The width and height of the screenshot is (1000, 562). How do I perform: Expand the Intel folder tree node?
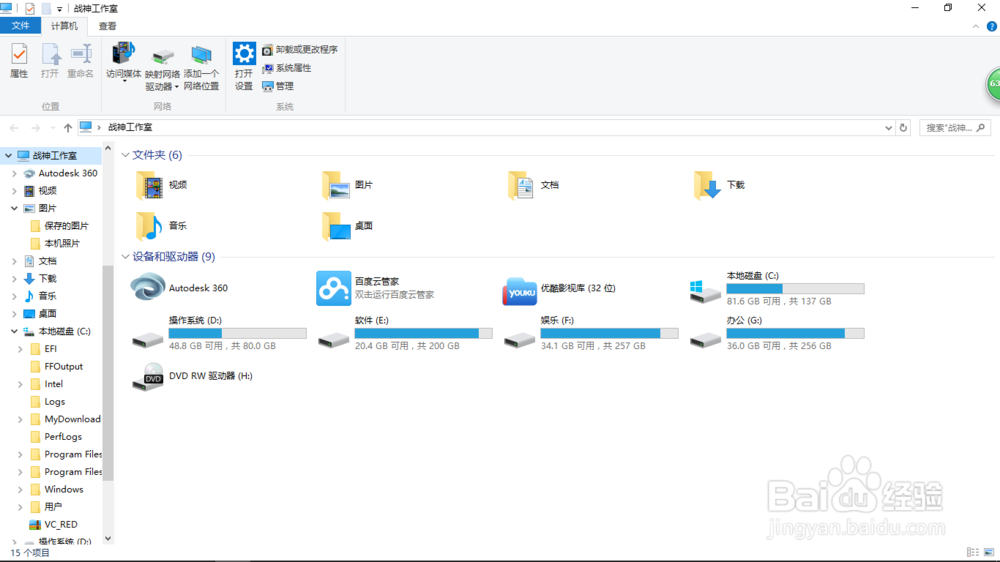tap(20, 385)
